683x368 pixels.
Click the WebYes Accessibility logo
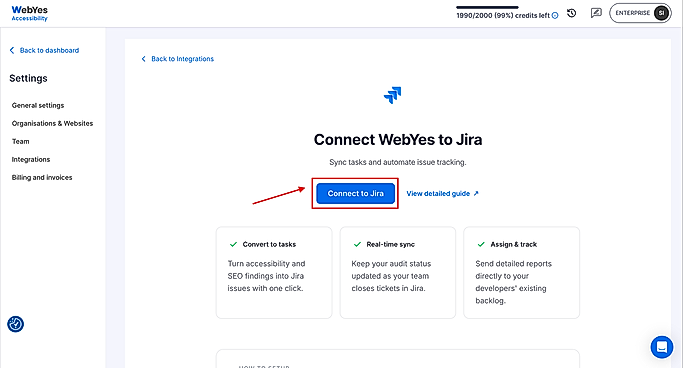30,13
